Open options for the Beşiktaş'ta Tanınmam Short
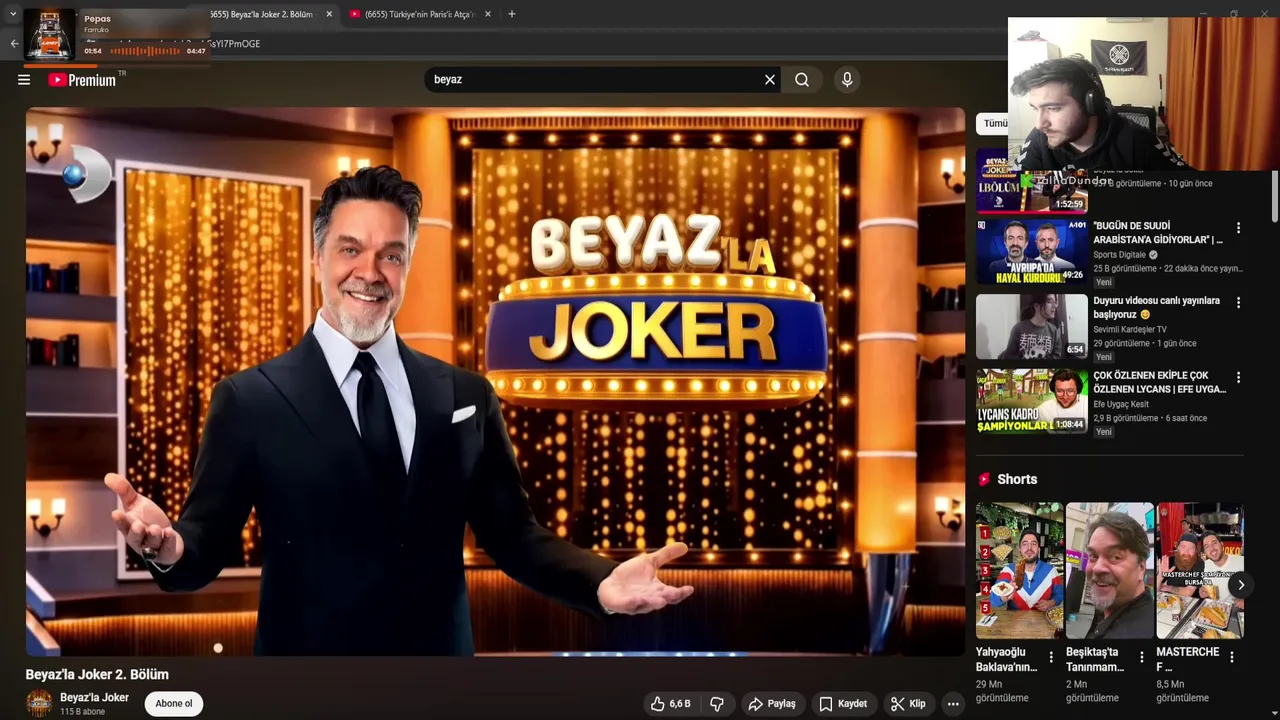Image resolution: width=1280 pixels, height=720 pixels. click(x=1142, y=657)
